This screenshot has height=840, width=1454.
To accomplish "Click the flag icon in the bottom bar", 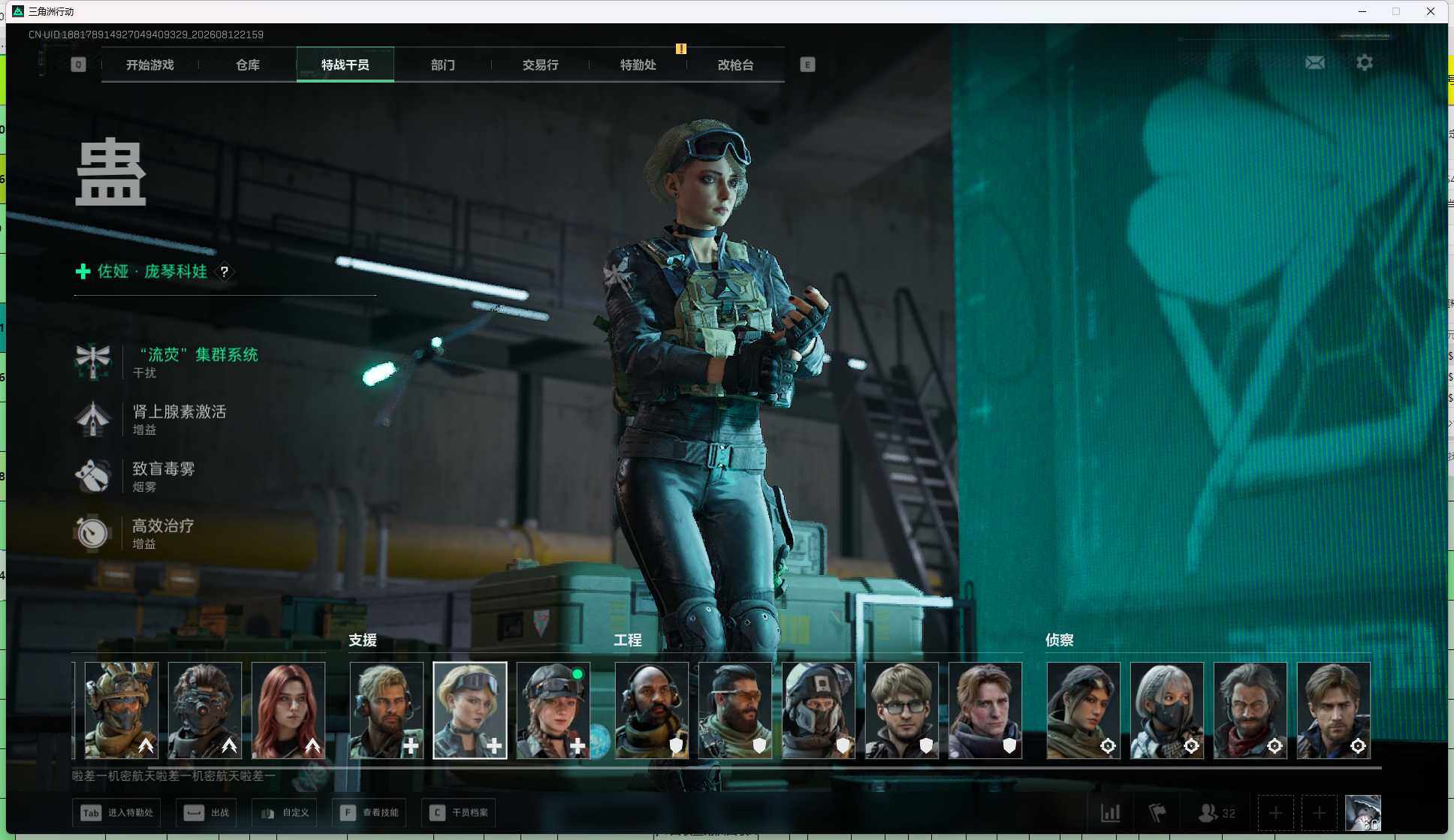I will pos(1157,812).
